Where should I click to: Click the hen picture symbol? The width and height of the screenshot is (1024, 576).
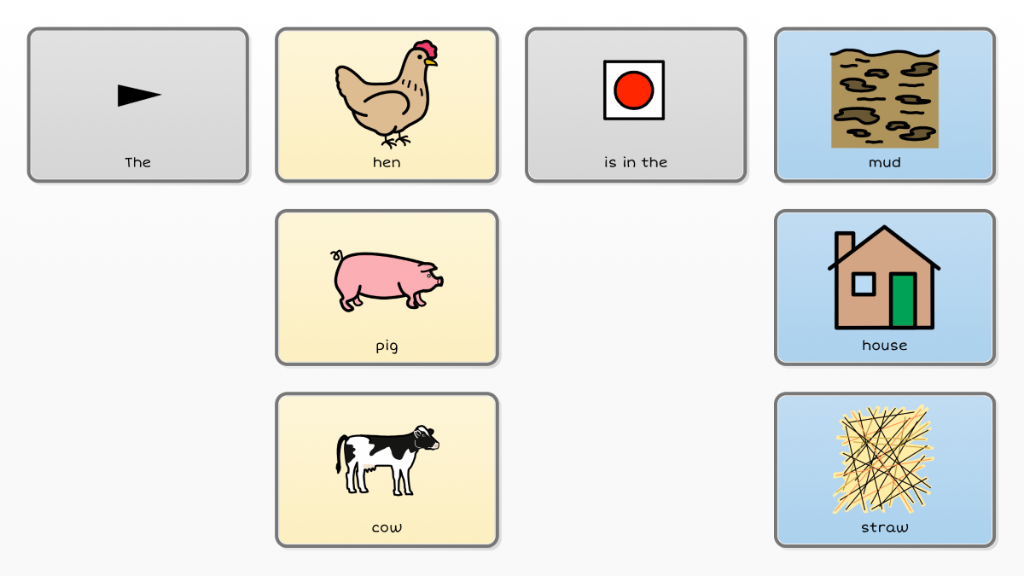(386, 93)
